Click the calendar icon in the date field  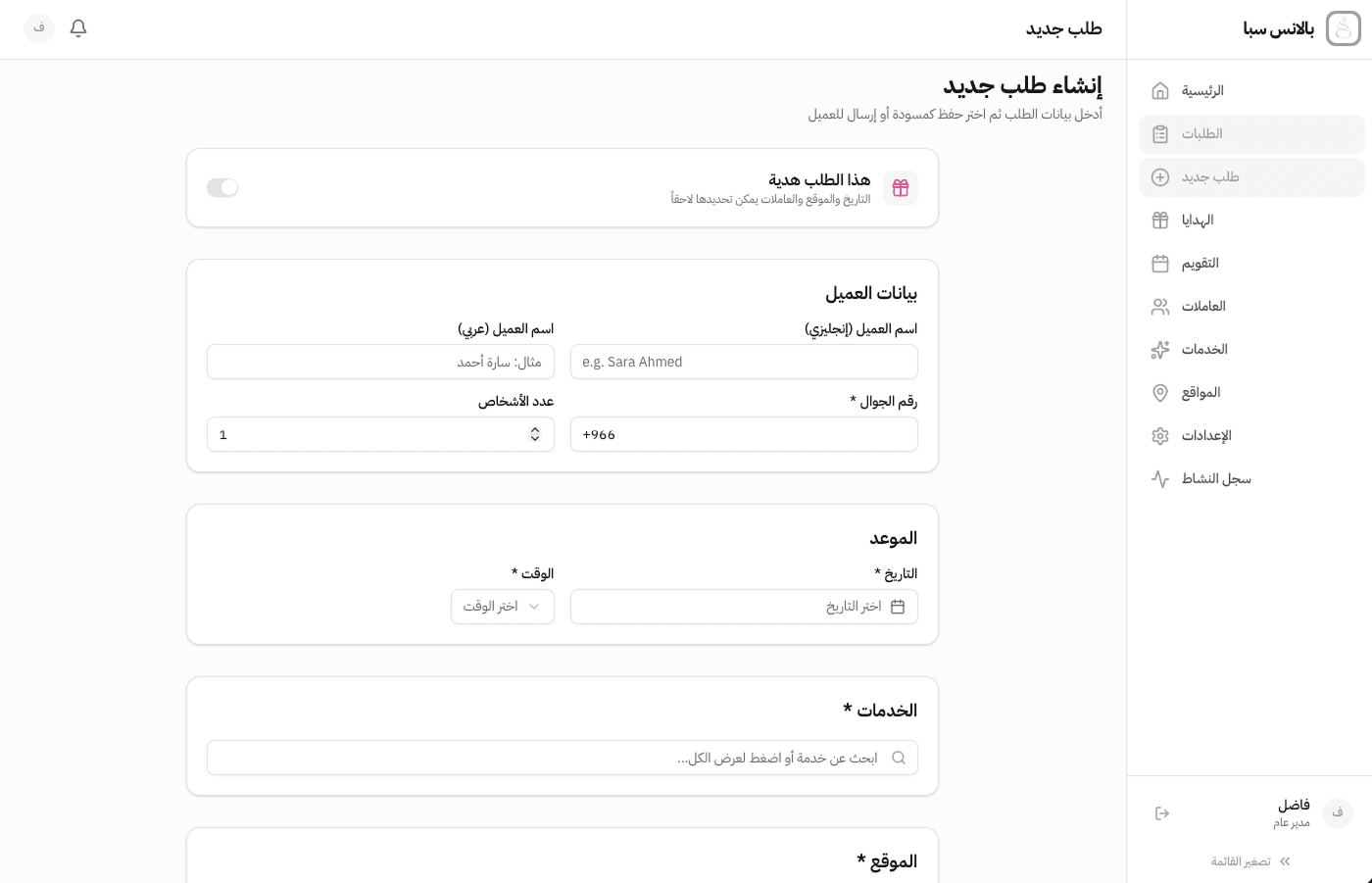click(898, 607)
